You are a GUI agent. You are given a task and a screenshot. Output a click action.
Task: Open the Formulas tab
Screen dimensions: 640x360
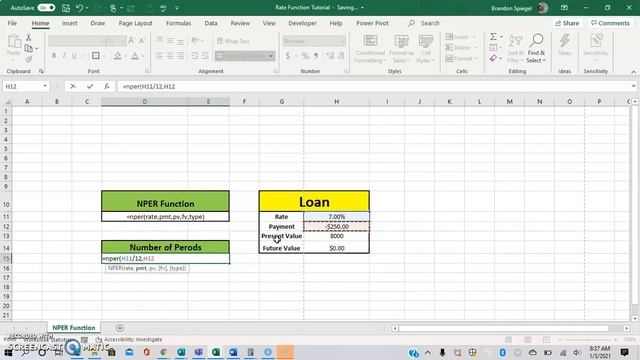(178, 23)
